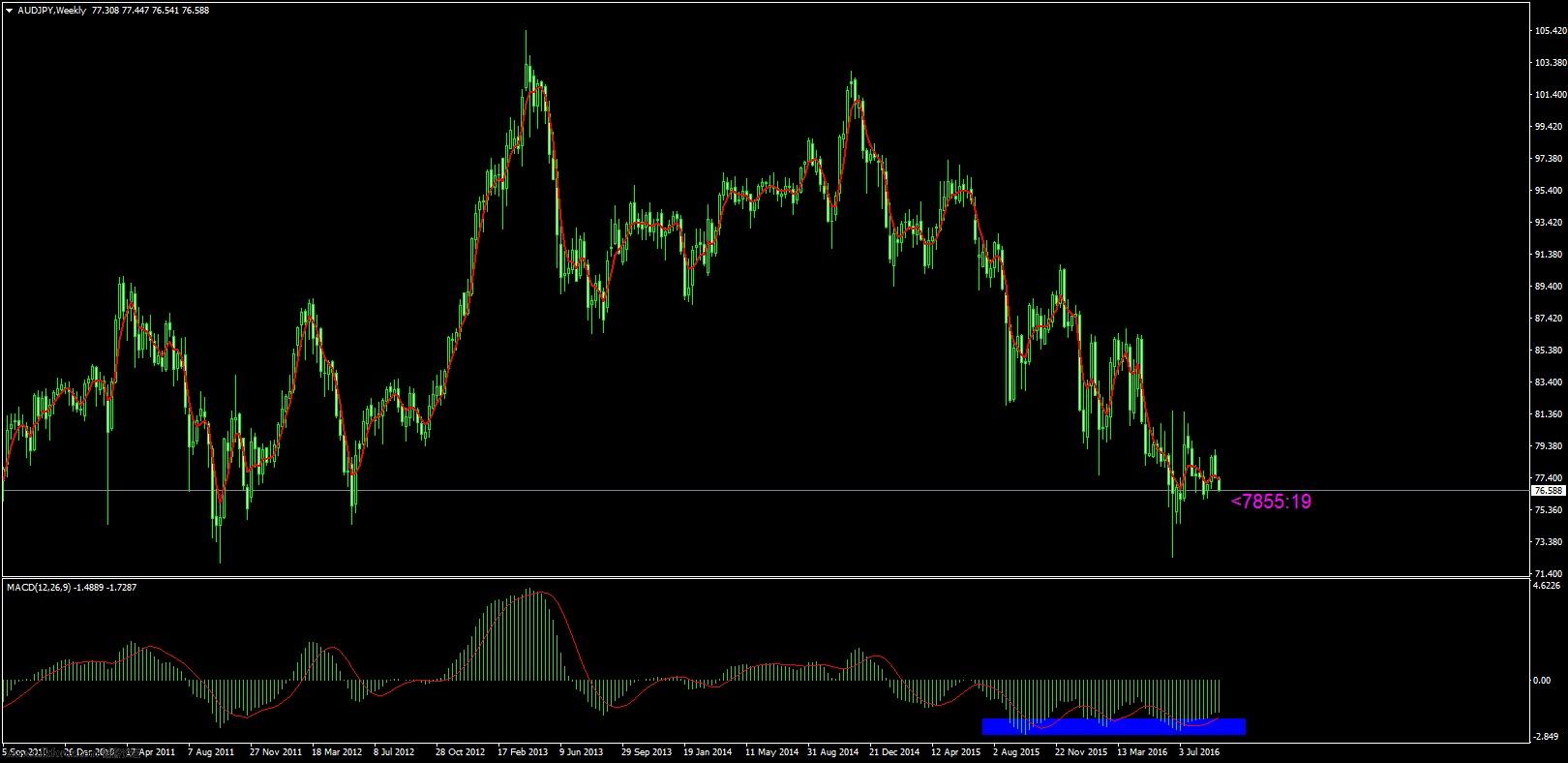
Task: Click the 2 Aug 2015 date label
Action: 1016,751
